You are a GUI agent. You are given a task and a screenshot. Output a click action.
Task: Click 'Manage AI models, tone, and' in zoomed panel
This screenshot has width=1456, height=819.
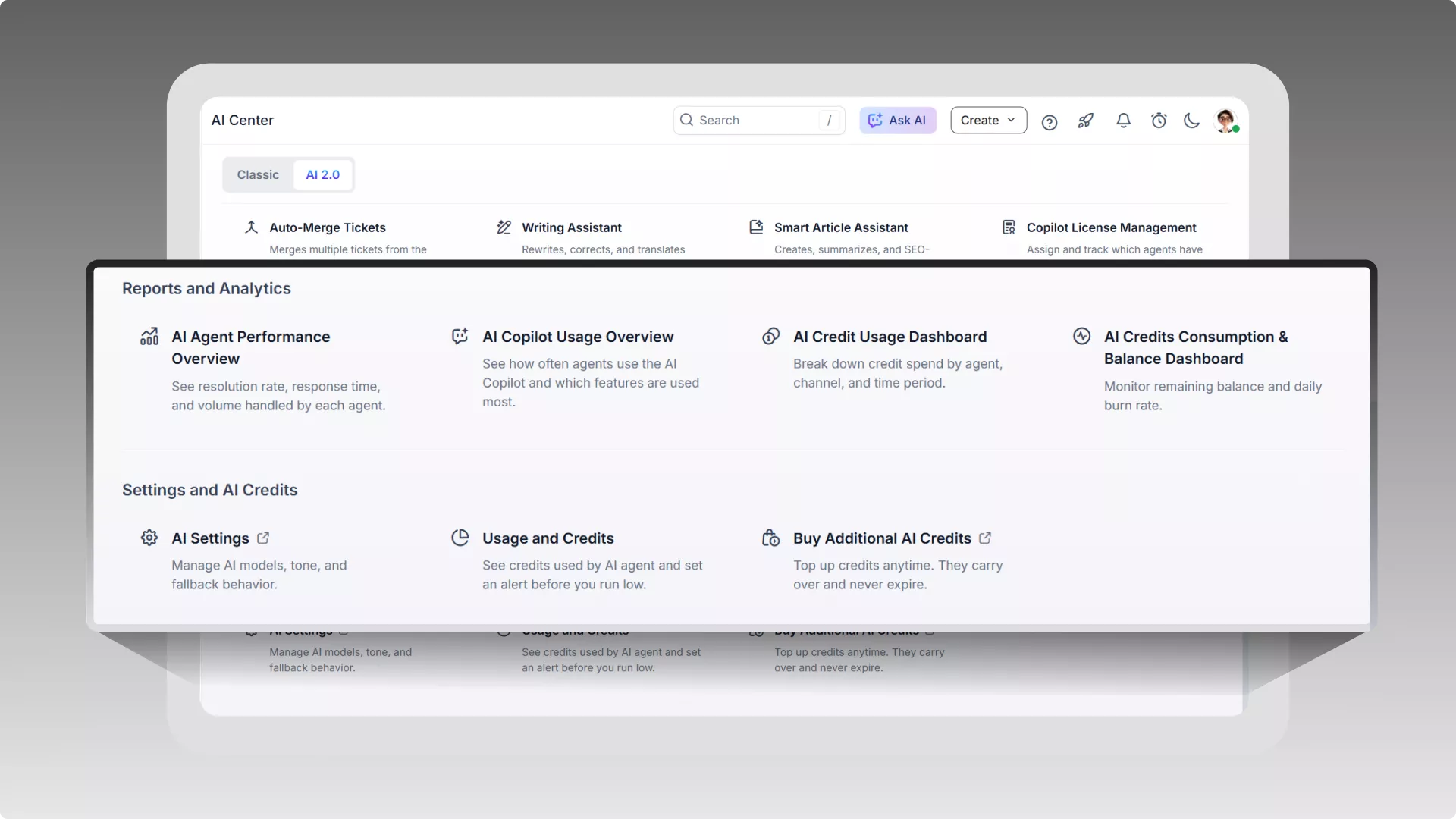coord(259,566)
